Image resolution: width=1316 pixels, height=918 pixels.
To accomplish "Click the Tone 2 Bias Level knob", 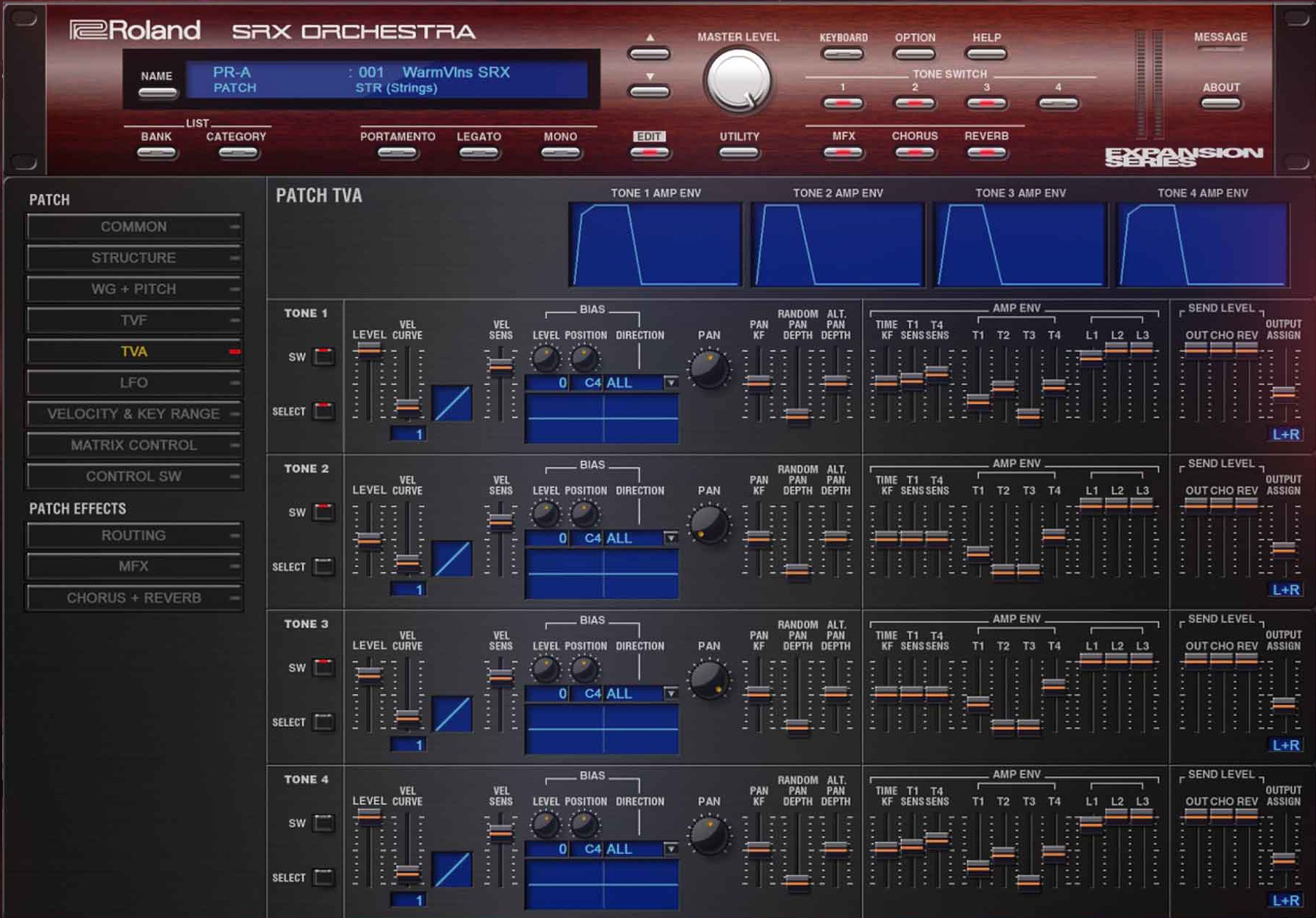I will [545, 513].
